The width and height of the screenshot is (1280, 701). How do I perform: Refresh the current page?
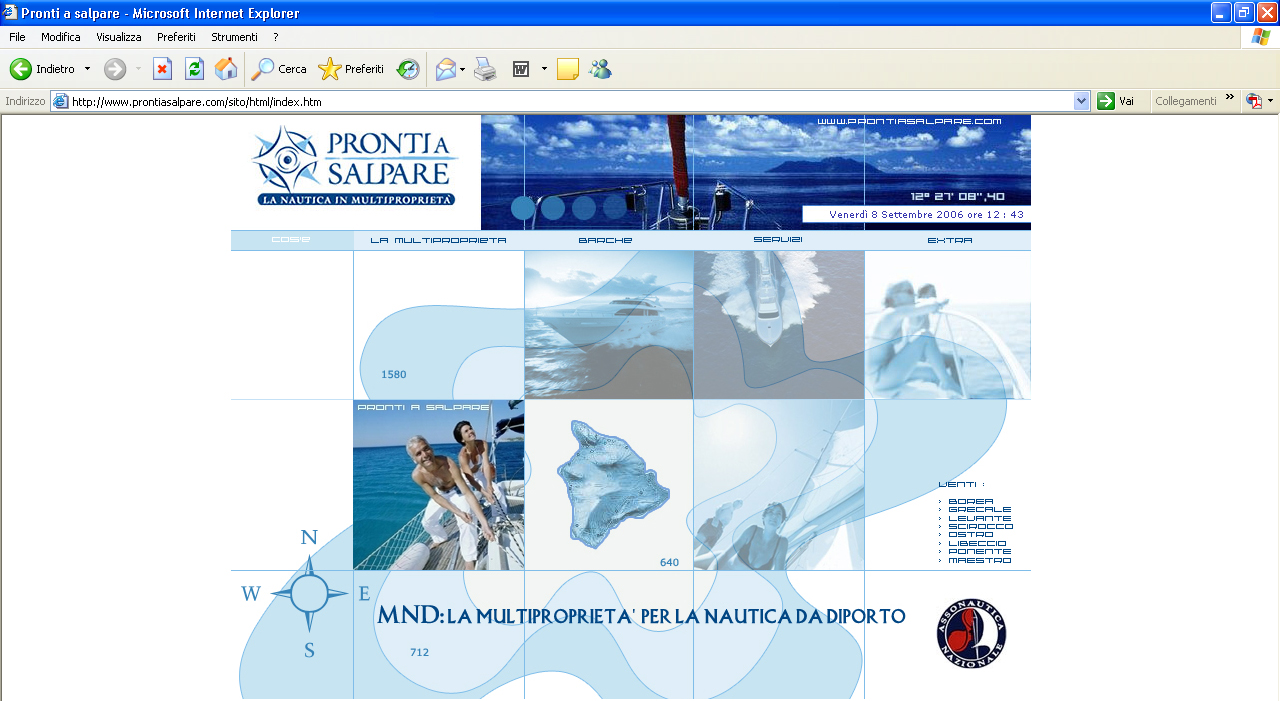coord(194,69)
